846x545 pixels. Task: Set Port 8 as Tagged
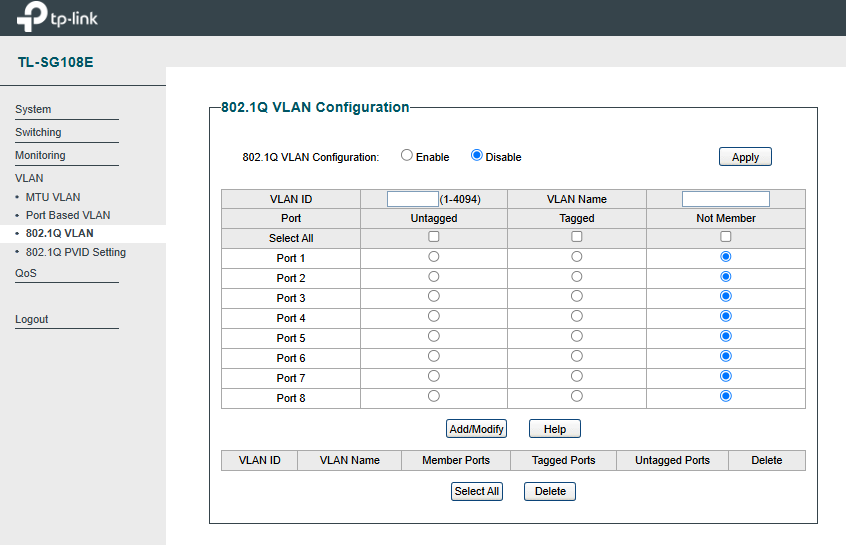coord(577,396)
